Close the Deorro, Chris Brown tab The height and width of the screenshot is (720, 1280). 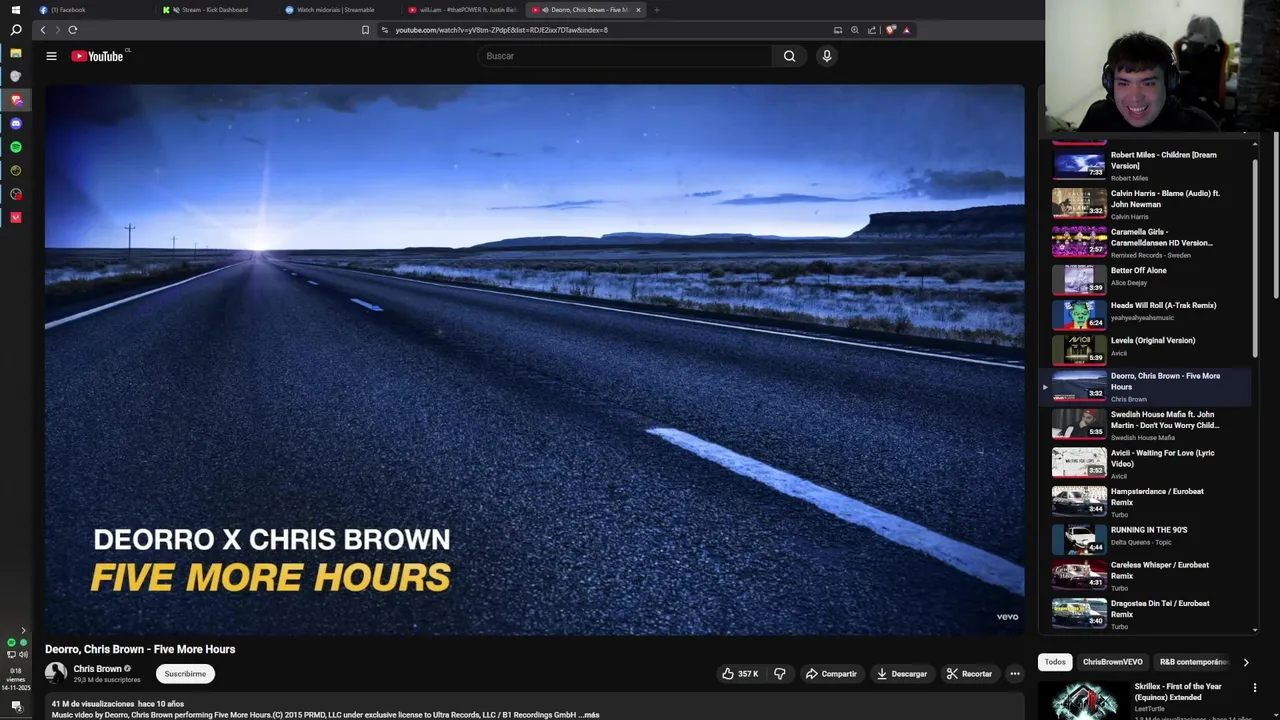pyautogui.click(x=638, y=10)
